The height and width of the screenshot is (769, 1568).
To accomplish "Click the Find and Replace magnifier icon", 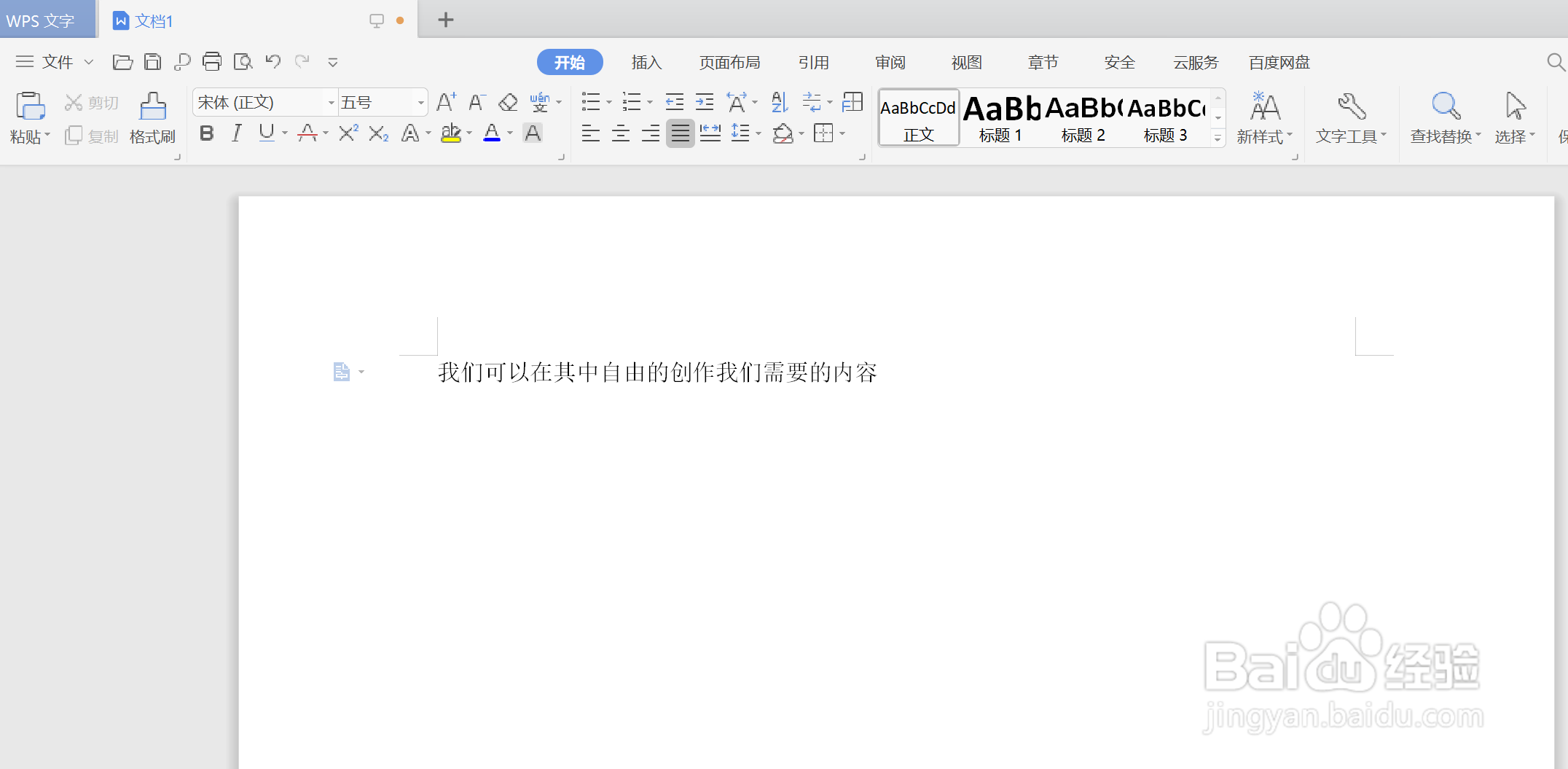I will click(1446, 106).
